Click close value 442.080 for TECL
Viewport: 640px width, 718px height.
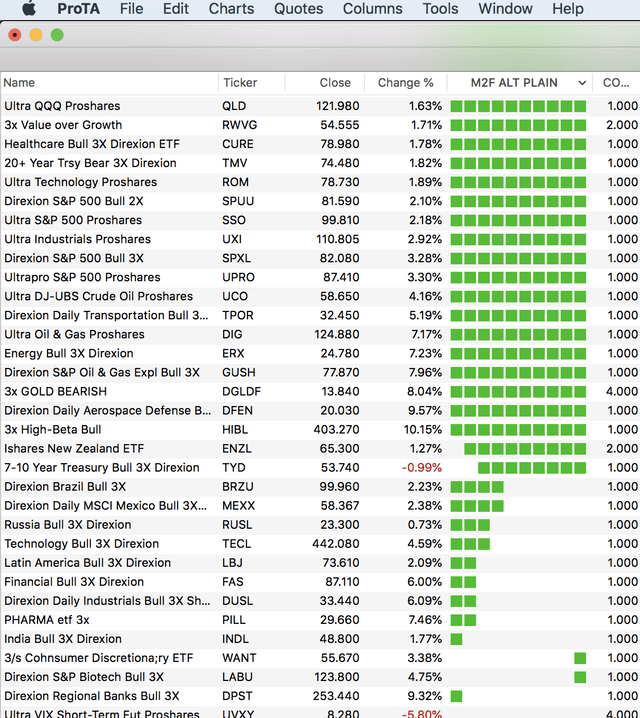(336, 544)
